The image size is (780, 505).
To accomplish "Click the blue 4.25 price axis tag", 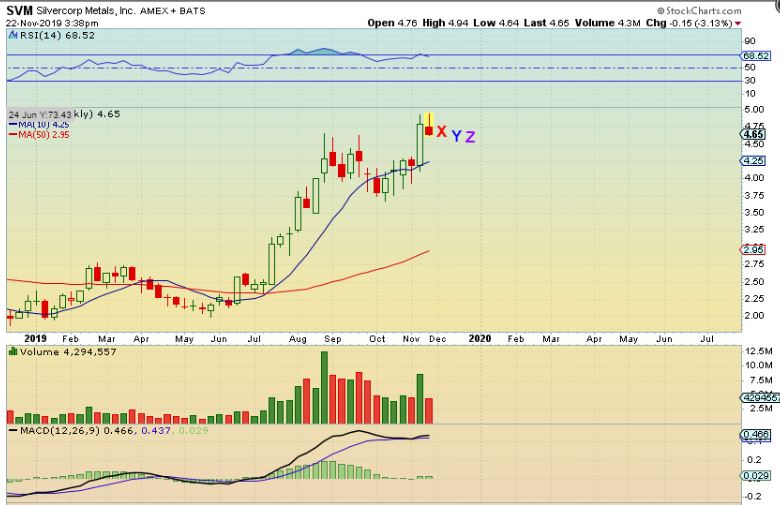I will pyautogui.click(x=754, y=161).
